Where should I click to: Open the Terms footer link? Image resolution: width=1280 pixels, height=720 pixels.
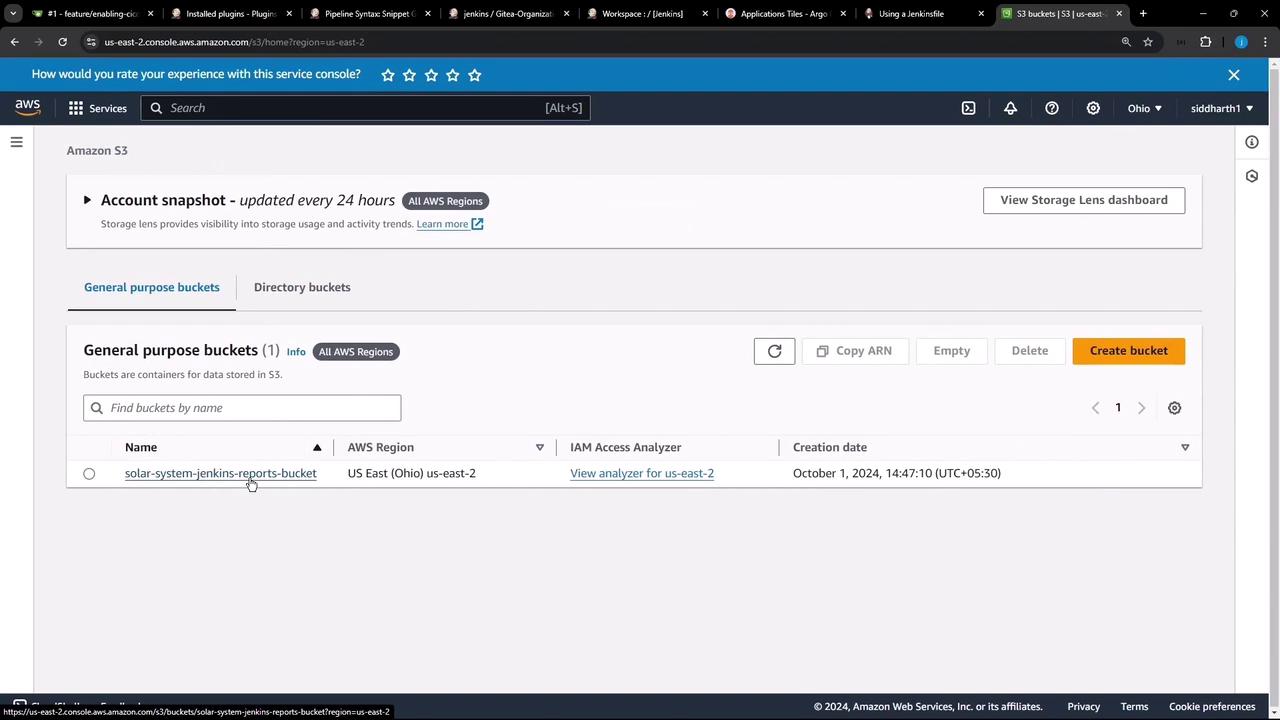pos(1134,706)
